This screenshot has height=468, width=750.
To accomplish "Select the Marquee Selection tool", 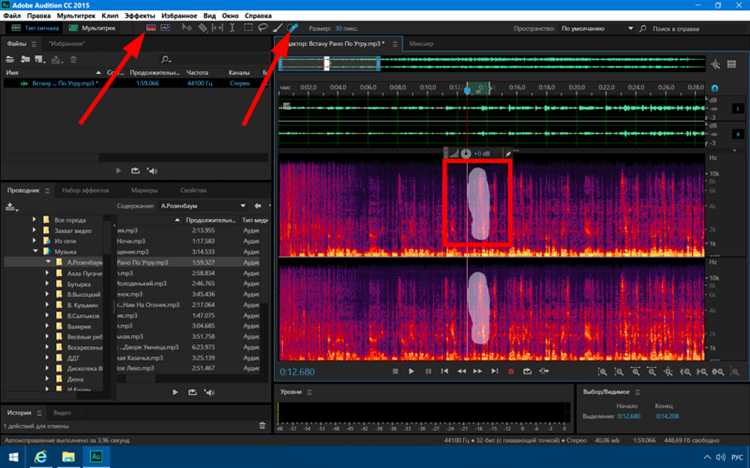I will [248, 28].
